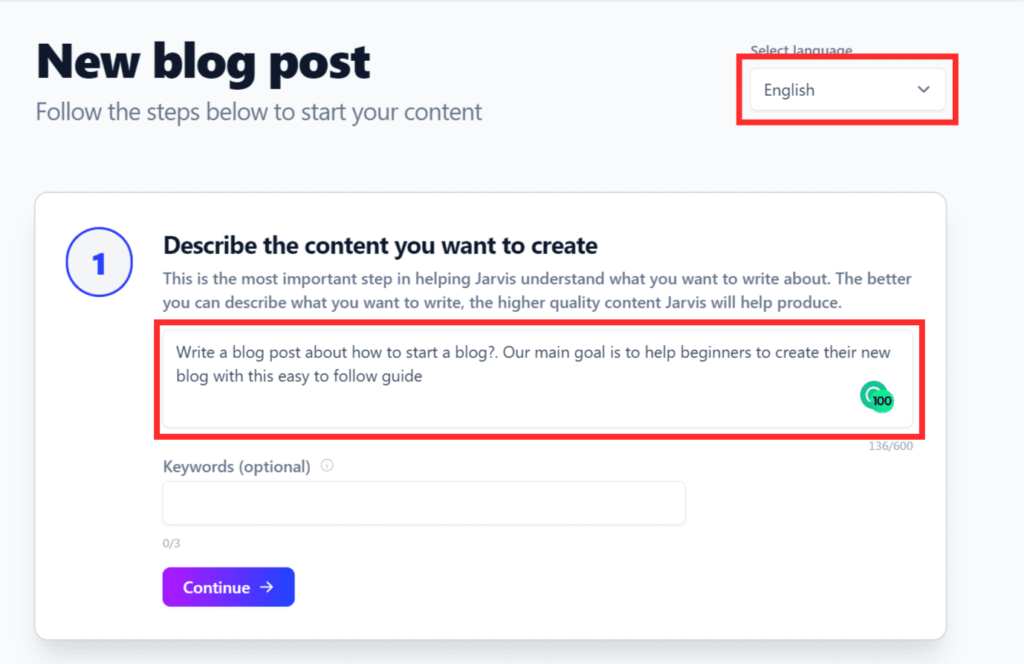Click the New blog post heading
The image size is (1024, 664).
[203, 62]
